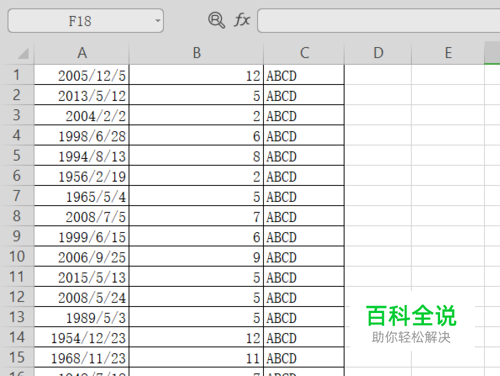
Task: Select column B header
Action: (196, 53)
